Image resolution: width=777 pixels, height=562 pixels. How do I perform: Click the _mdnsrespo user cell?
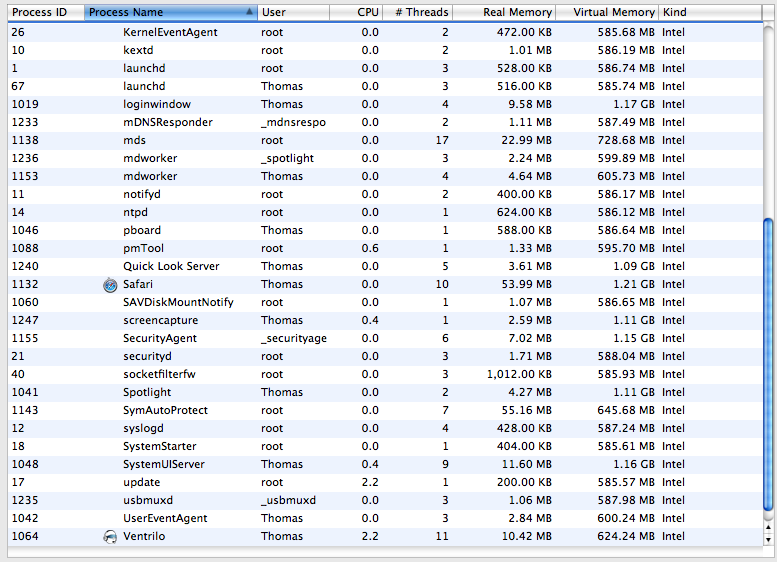(293, 122)
